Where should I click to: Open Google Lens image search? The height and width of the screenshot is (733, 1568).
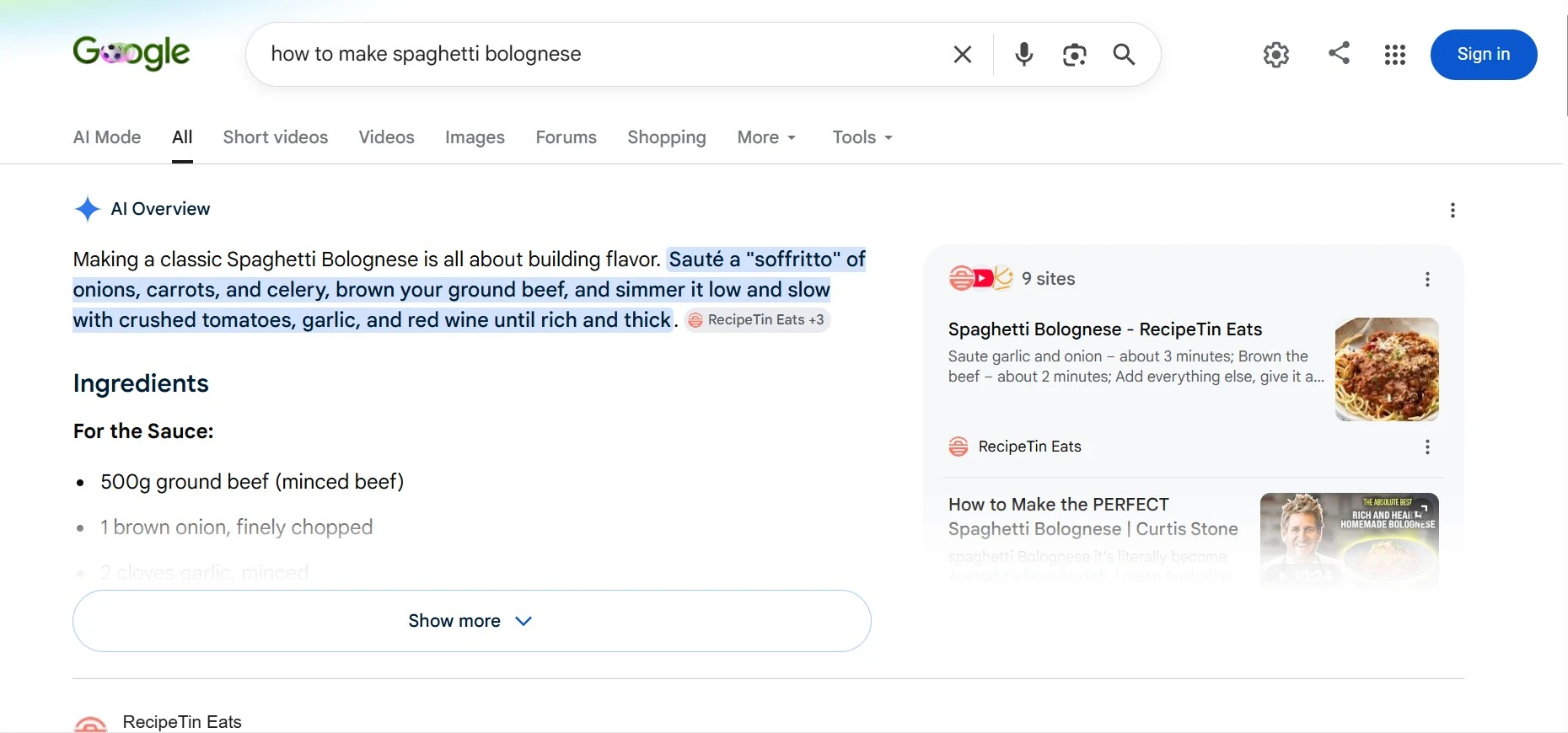pyautogui.click(x=1074, y=55)
